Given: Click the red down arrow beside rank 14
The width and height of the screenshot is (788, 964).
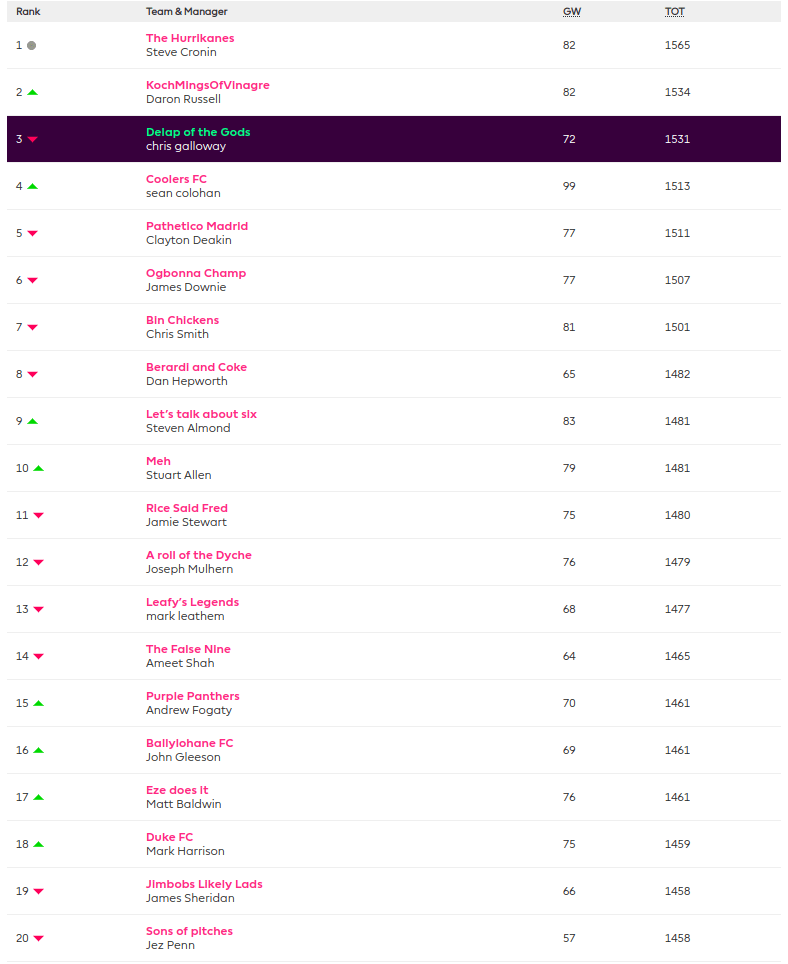Looking at the screenshot, I should pyautogui.click(x=38, y=656).
